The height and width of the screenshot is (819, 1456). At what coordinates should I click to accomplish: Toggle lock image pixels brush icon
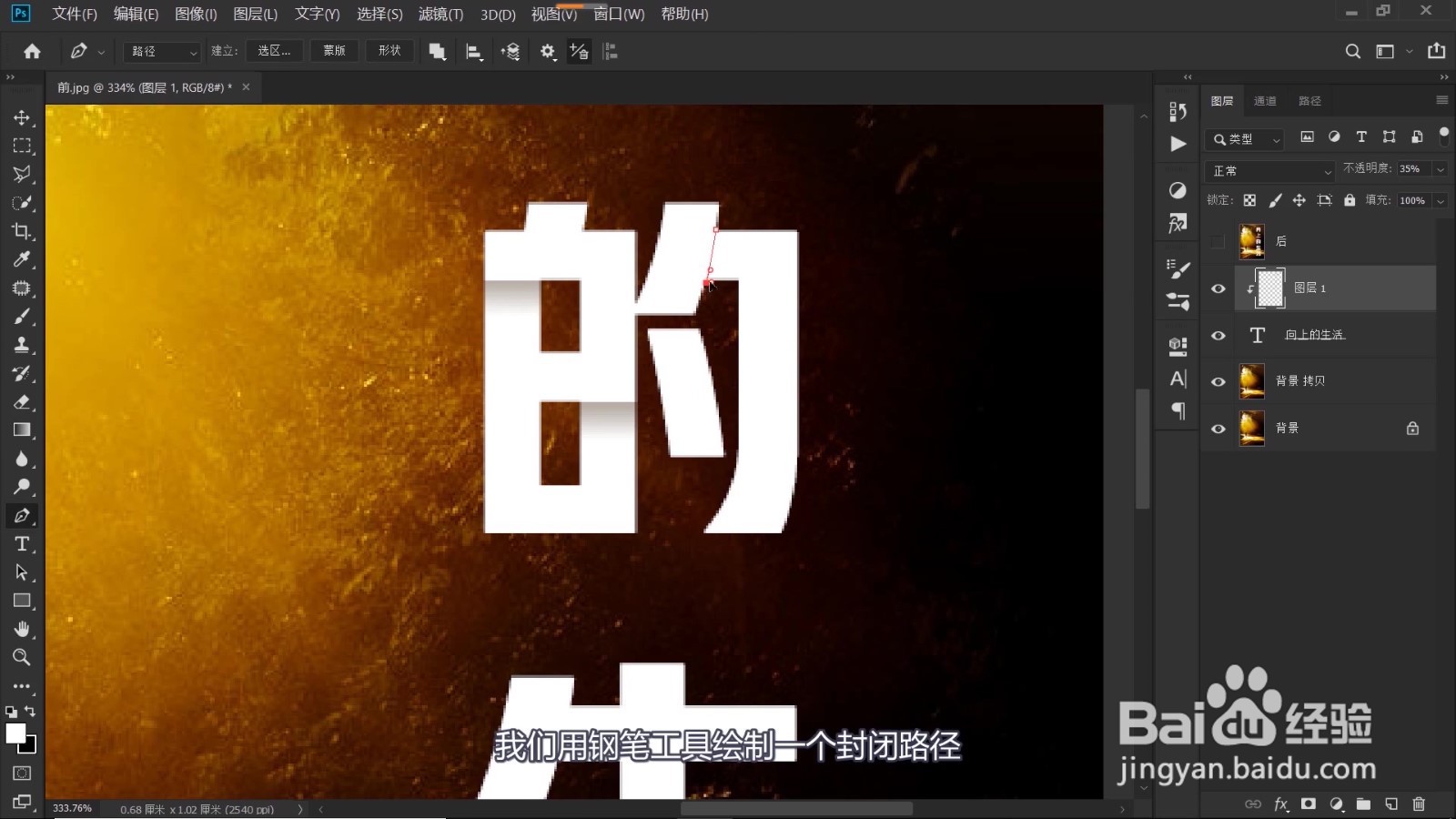pyautogui.click(x=1275, y=200)
